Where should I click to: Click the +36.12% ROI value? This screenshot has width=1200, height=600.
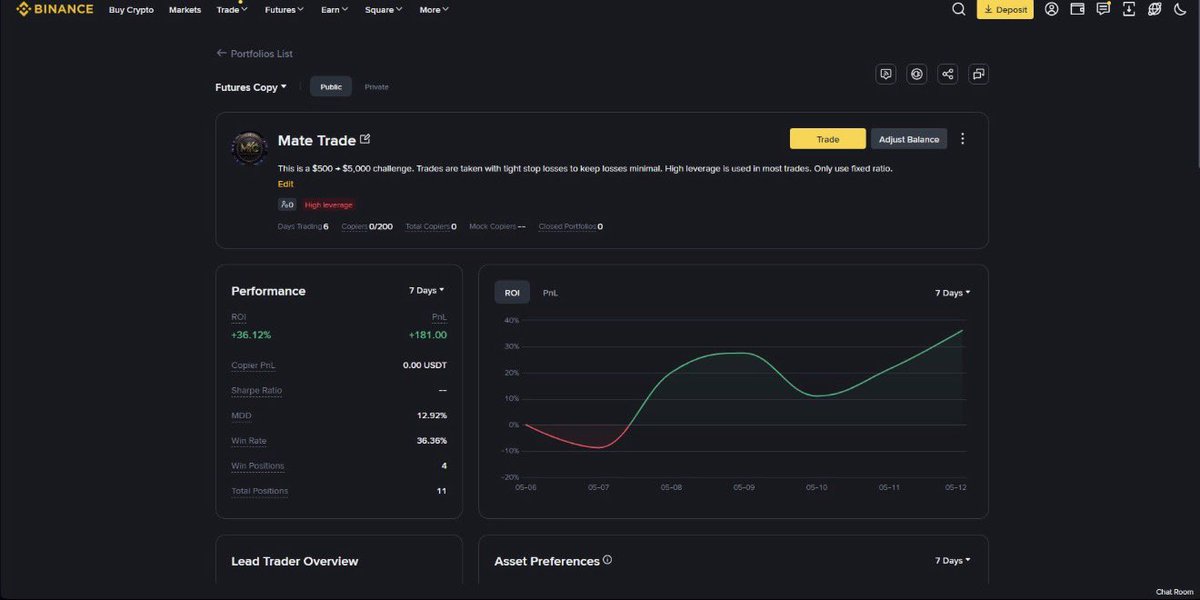[251, 335]
